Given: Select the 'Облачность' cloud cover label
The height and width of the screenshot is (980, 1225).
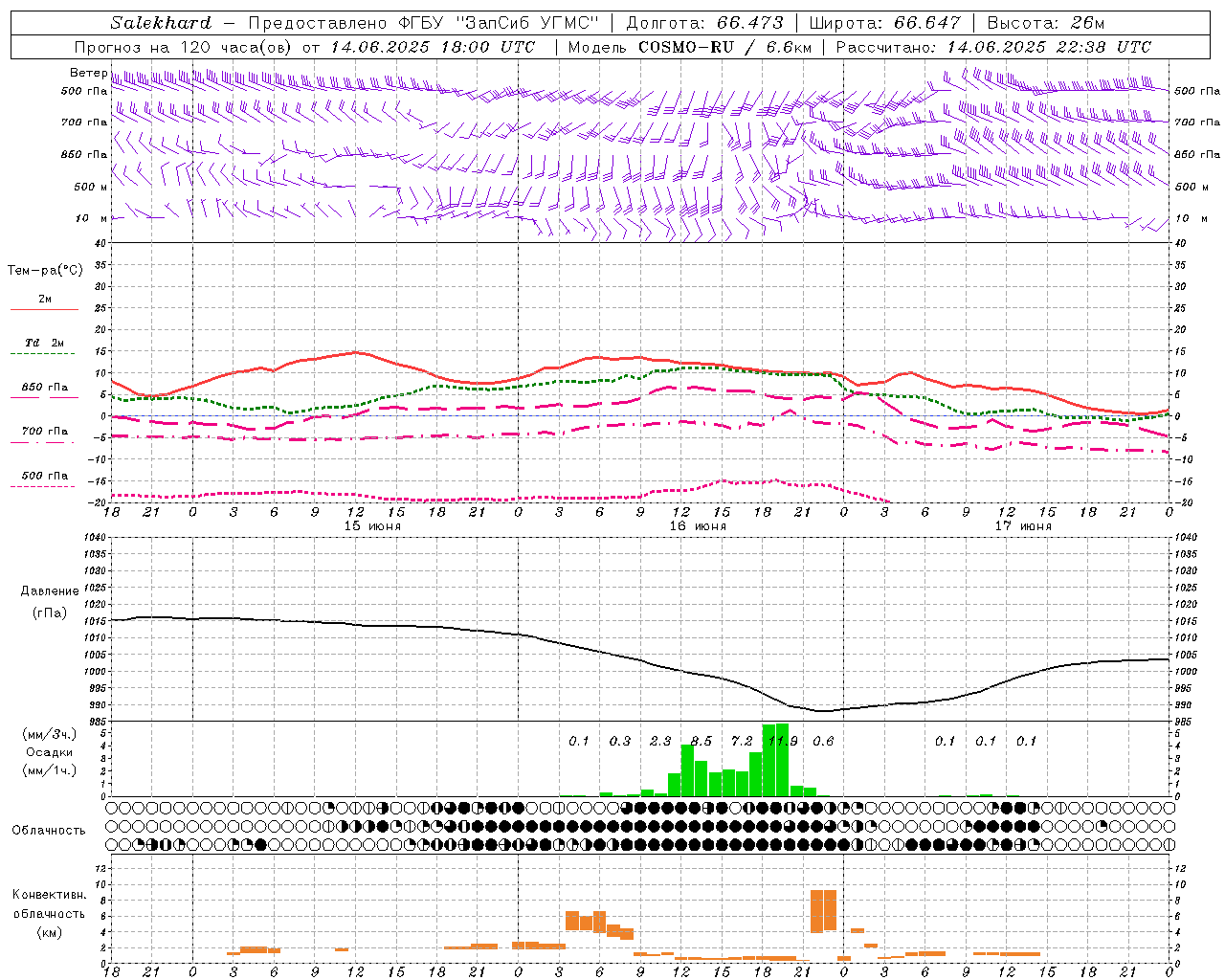Looking at the screenshot, I should (x=49, y=831).
